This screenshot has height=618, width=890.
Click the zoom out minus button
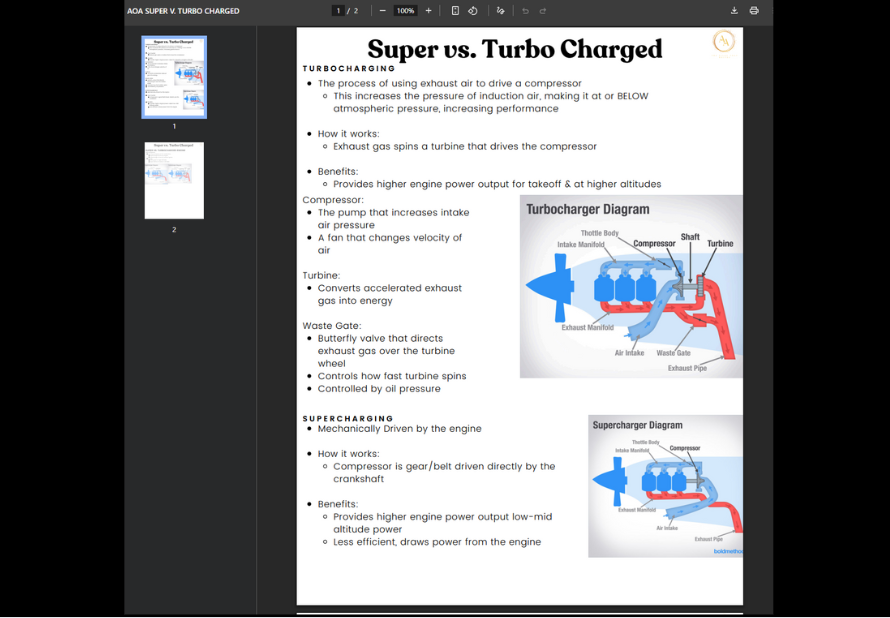(382, 11)
